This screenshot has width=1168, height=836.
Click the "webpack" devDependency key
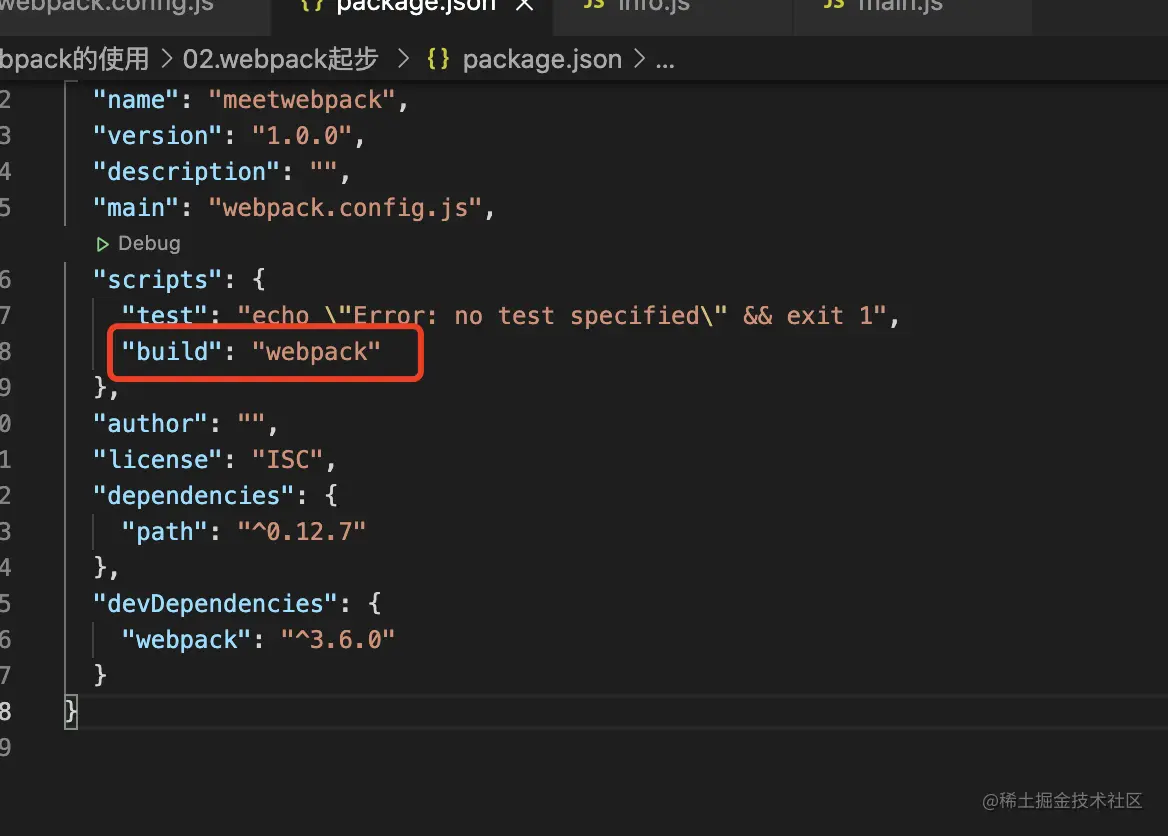[x=187, y=640]
